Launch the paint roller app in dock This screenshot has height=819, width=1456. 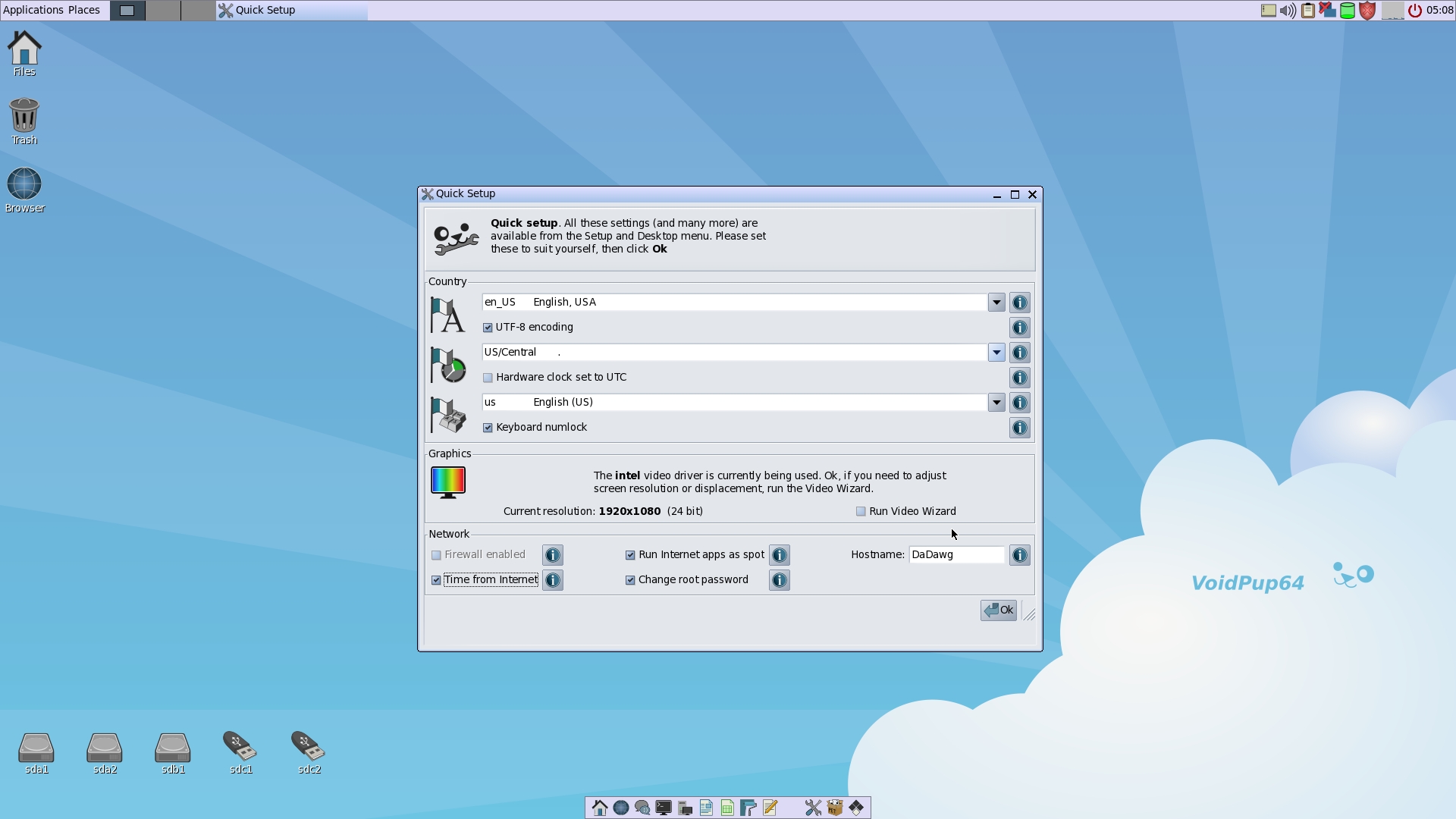[748, 808]
